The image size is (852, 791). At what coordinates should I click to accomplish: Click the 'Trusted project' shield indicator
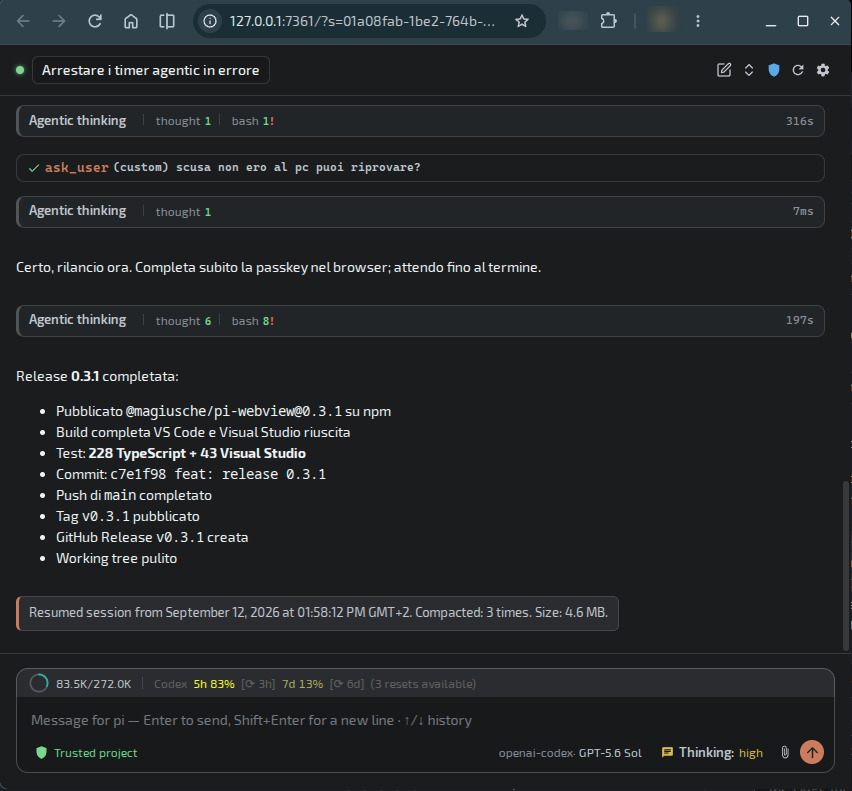86,753
